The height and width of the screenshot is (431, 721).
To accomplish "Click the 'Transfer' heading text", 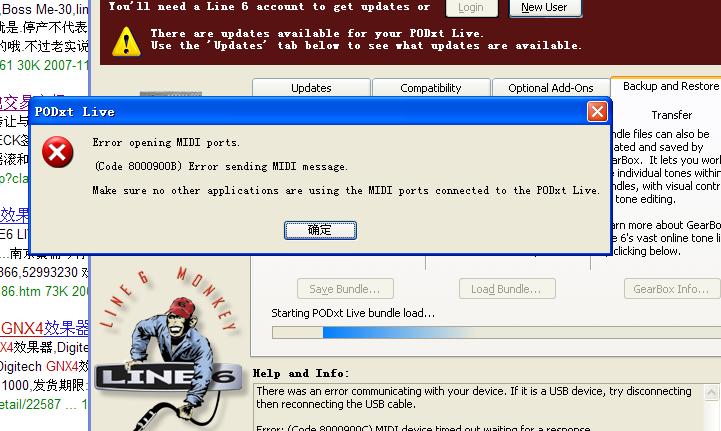I will click(672, 115).
